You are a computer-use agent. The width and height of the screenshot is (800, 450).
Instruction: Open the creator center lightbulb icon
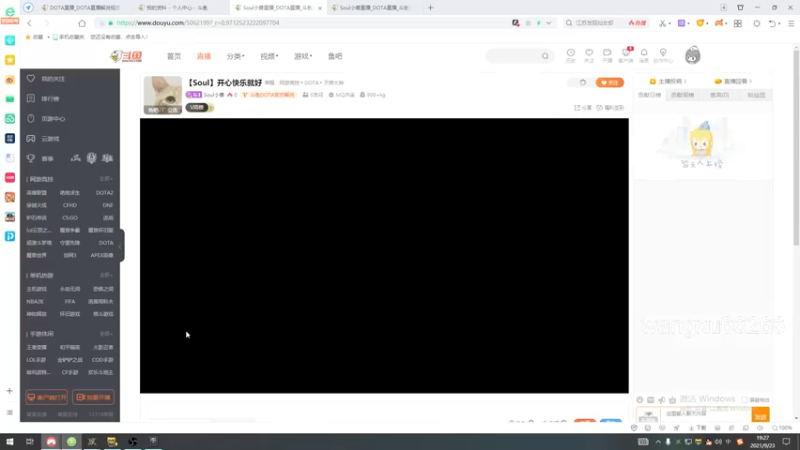point(663,53)
